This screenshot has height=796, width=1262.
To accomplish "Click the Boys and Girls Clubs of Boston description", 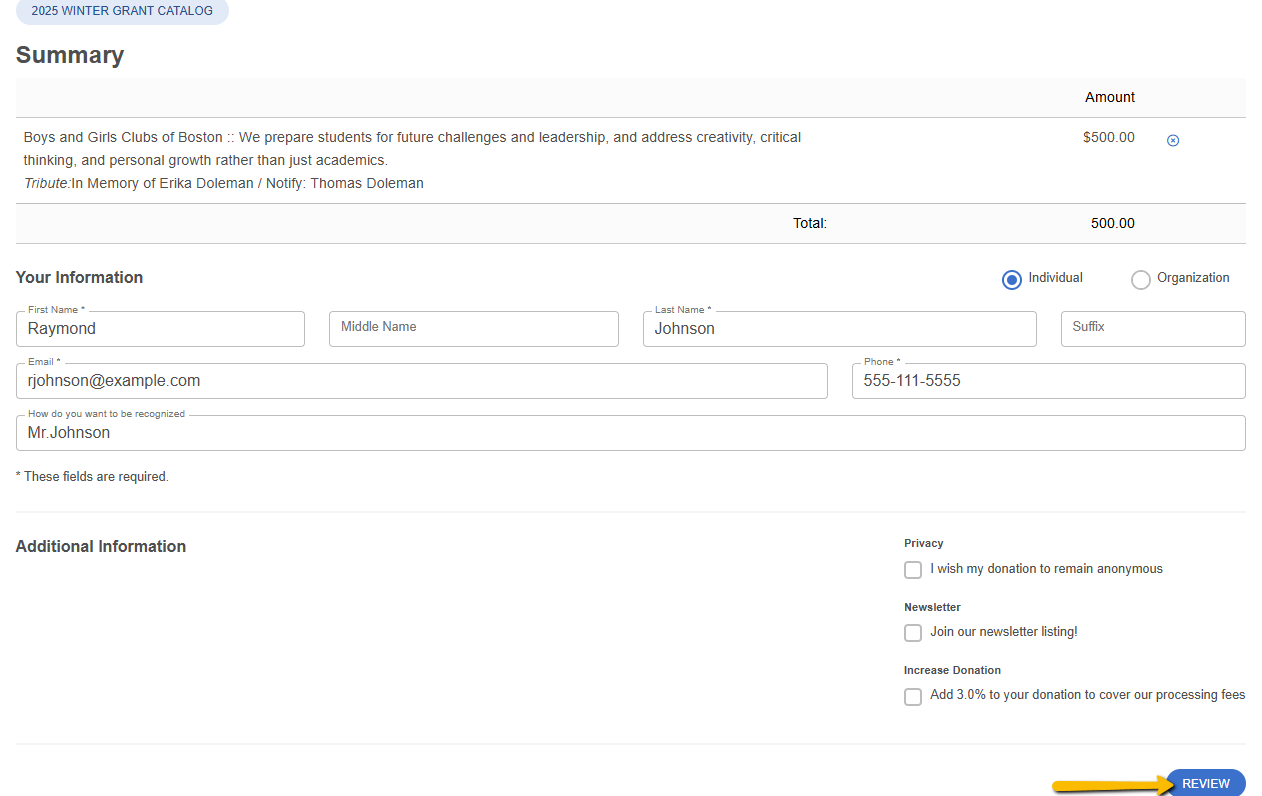I will [412, 148].
